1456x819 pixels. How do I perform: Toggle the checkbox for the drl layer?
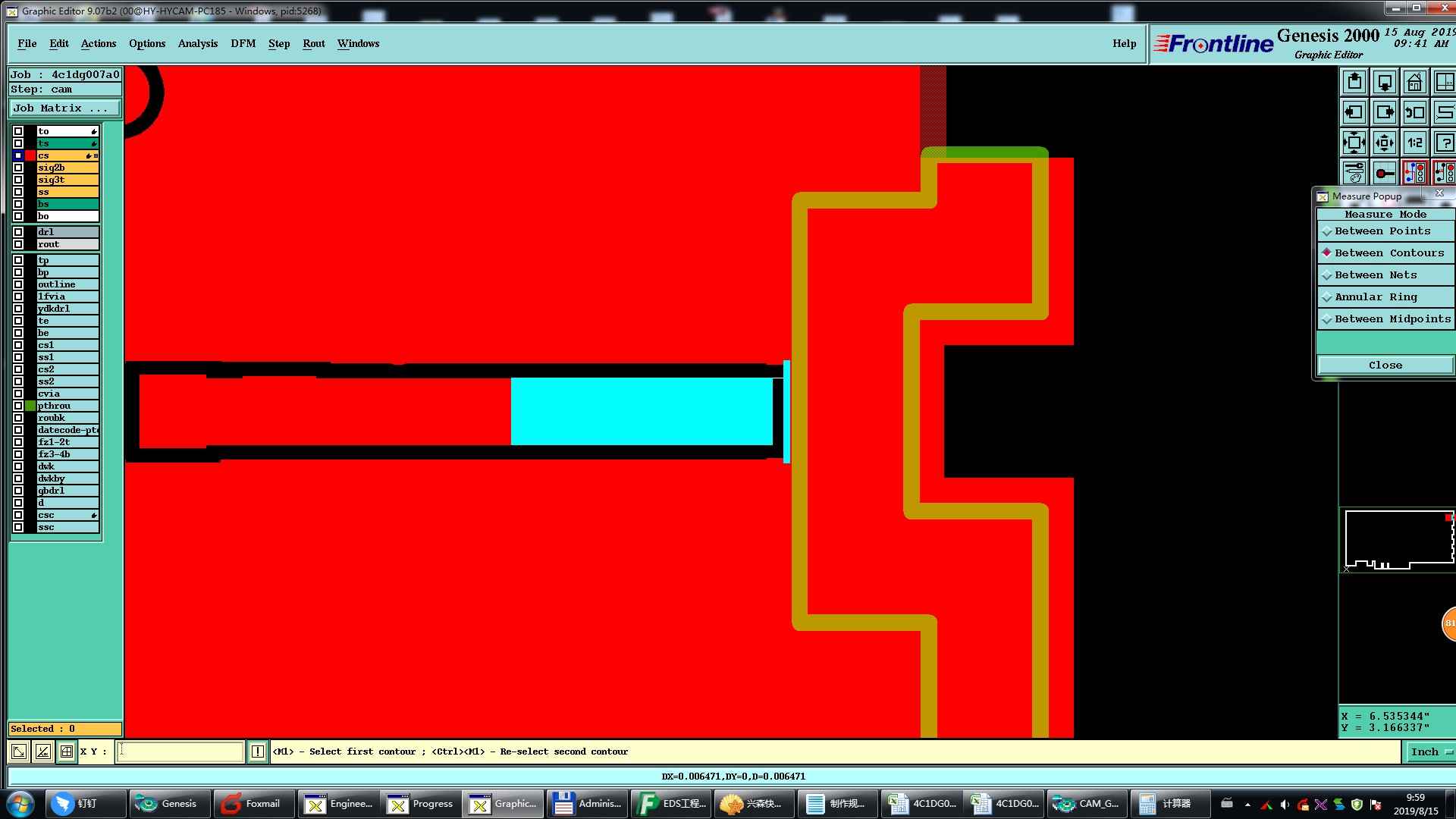click(18, 232)
